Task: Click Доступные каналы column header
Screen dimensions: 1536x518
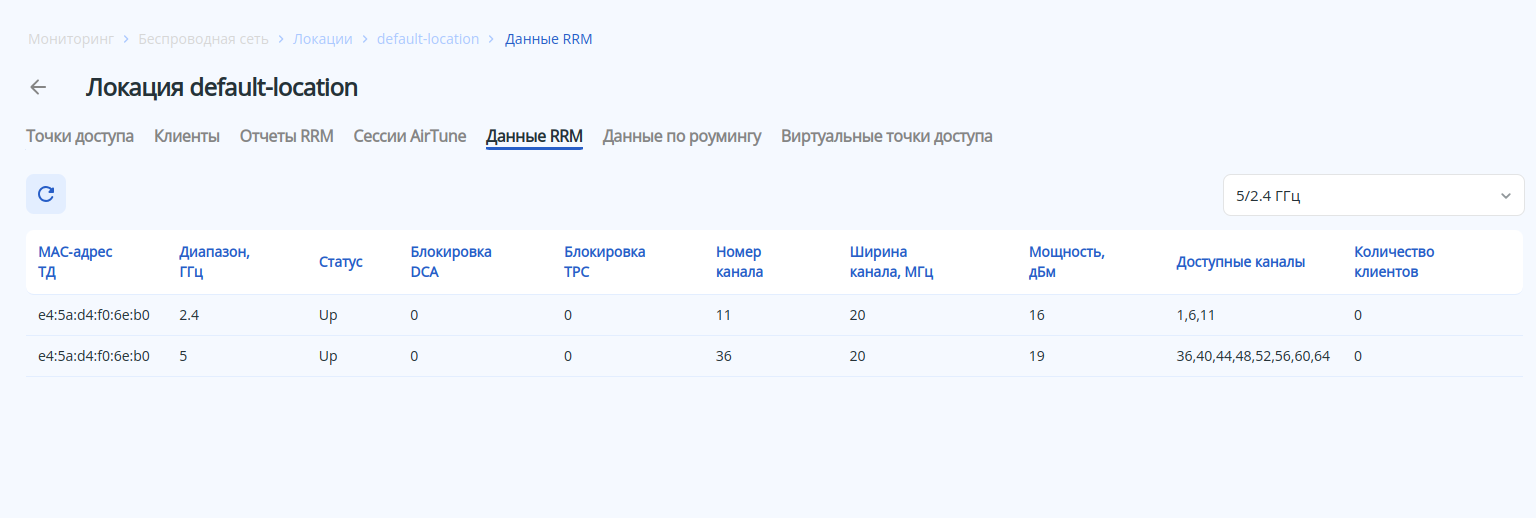Action: [x=1240, y=262]
